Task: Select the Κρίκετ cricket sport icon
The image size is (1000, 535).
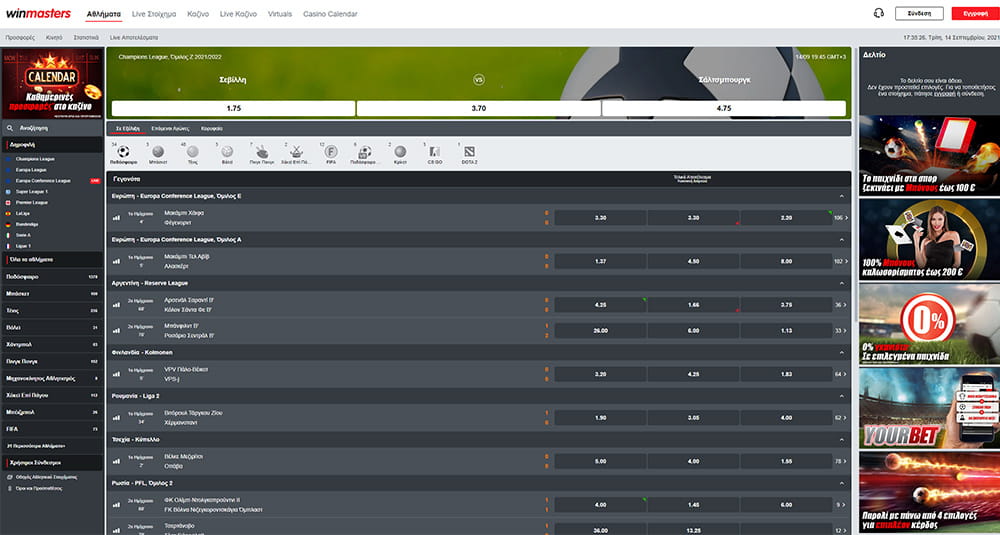Action: (400, 152)
